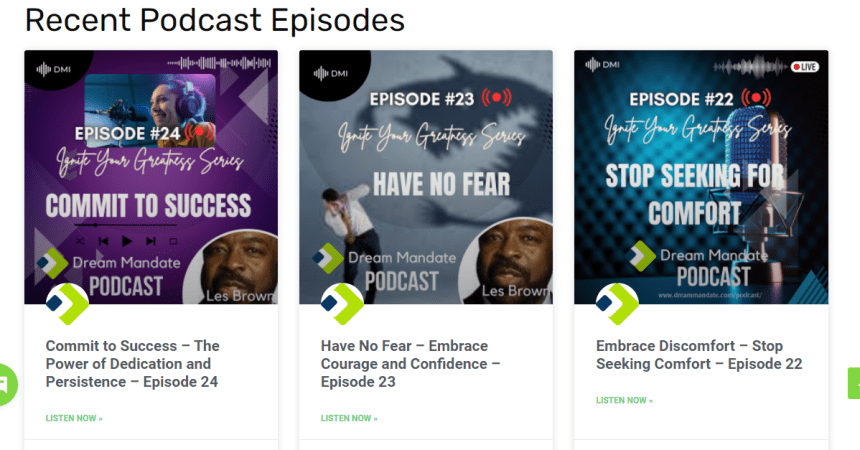Open title link Have No Fear Episode 23
Screen dimensions: 860x450
pyautogui.click(x=411, y=364)
